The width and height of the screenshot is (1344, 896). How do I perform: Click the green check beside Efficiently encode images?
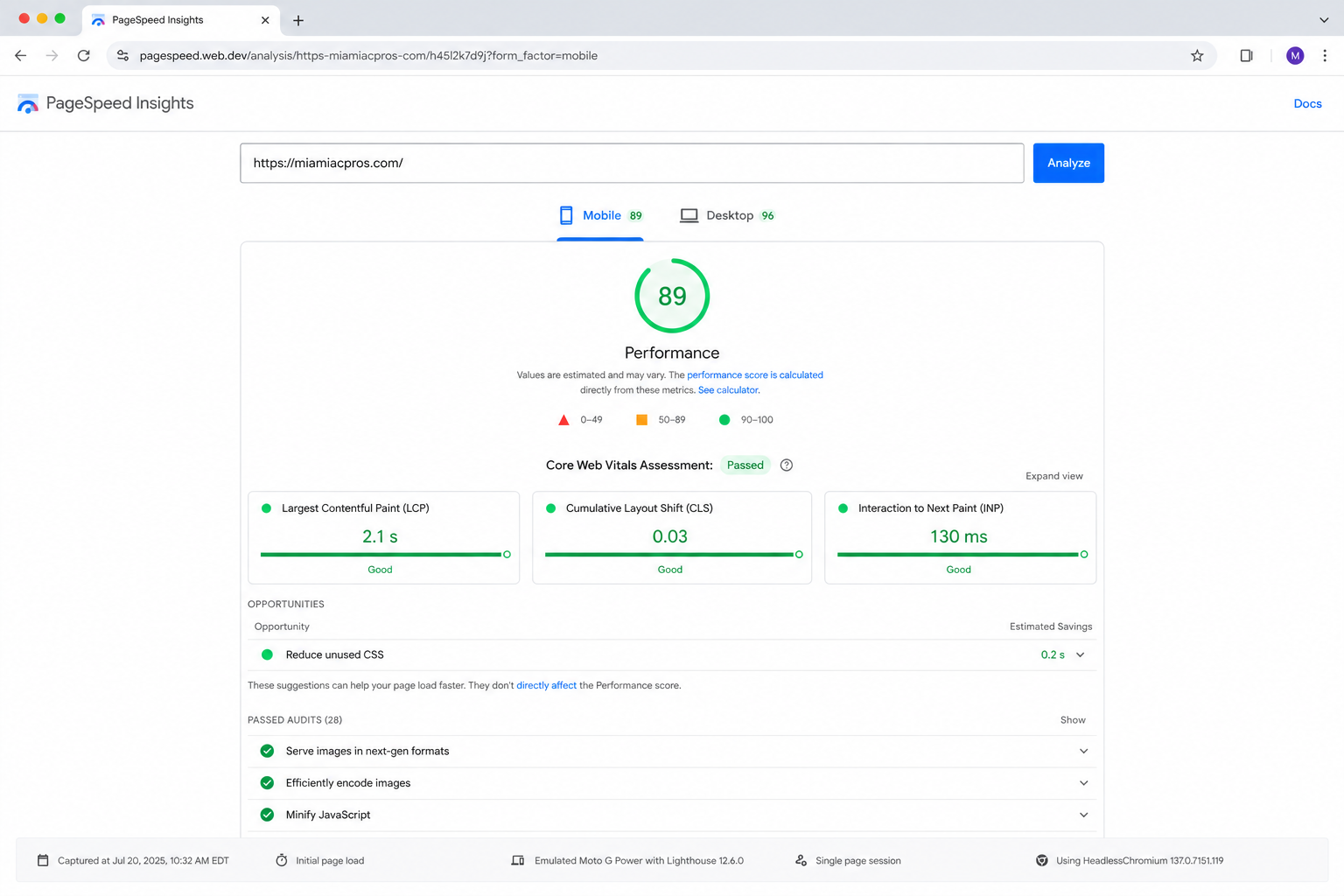[267, 783]
